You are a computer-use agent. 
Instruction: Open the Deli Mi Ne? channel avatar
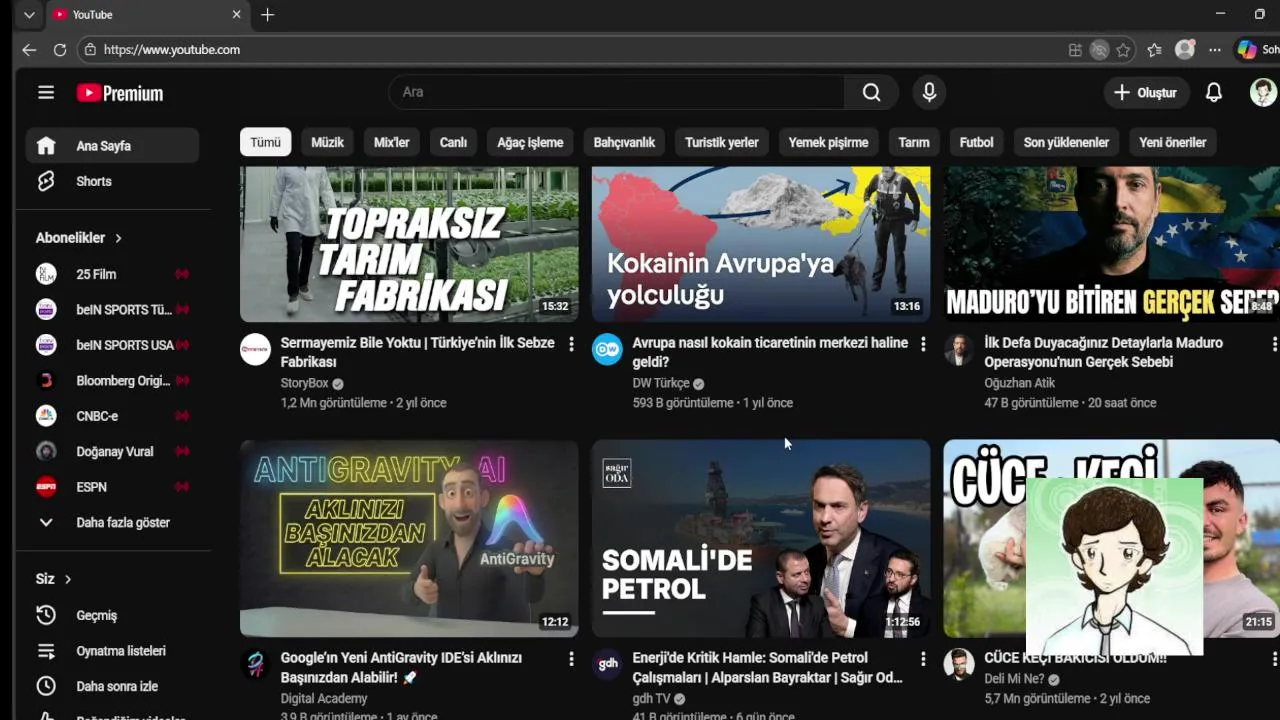[x=959, y=664]
